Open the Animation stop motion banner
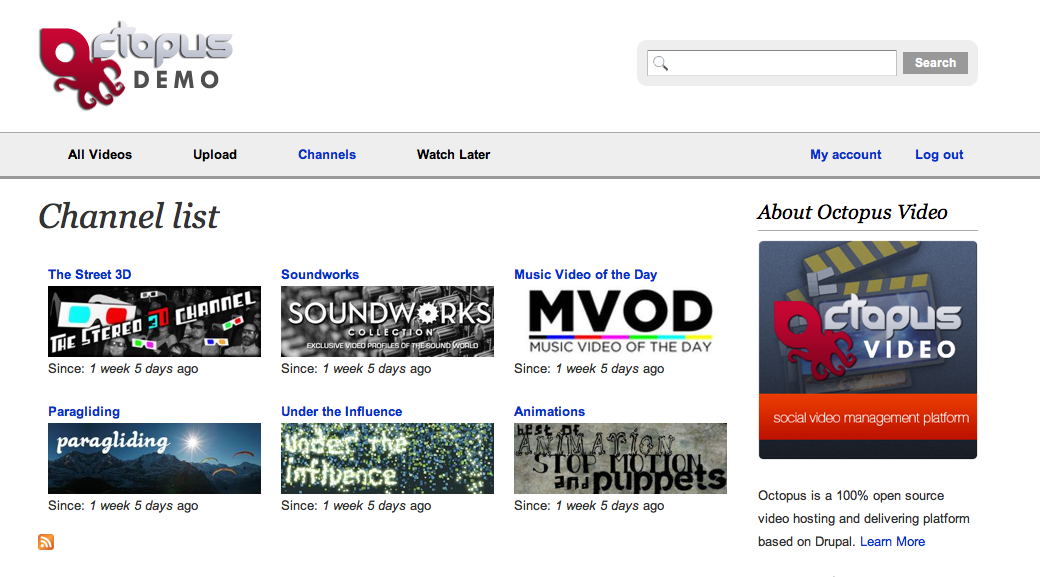Screen dimensions: 1040x577 click(x=620, y=458)
